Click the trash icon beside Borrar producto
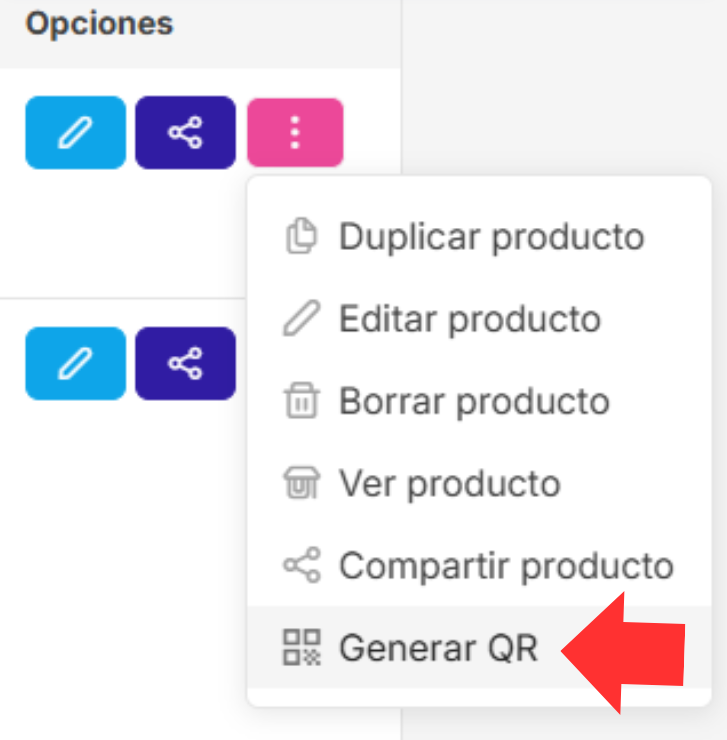This screenshot has height=740, width=727. pos(301,401)
